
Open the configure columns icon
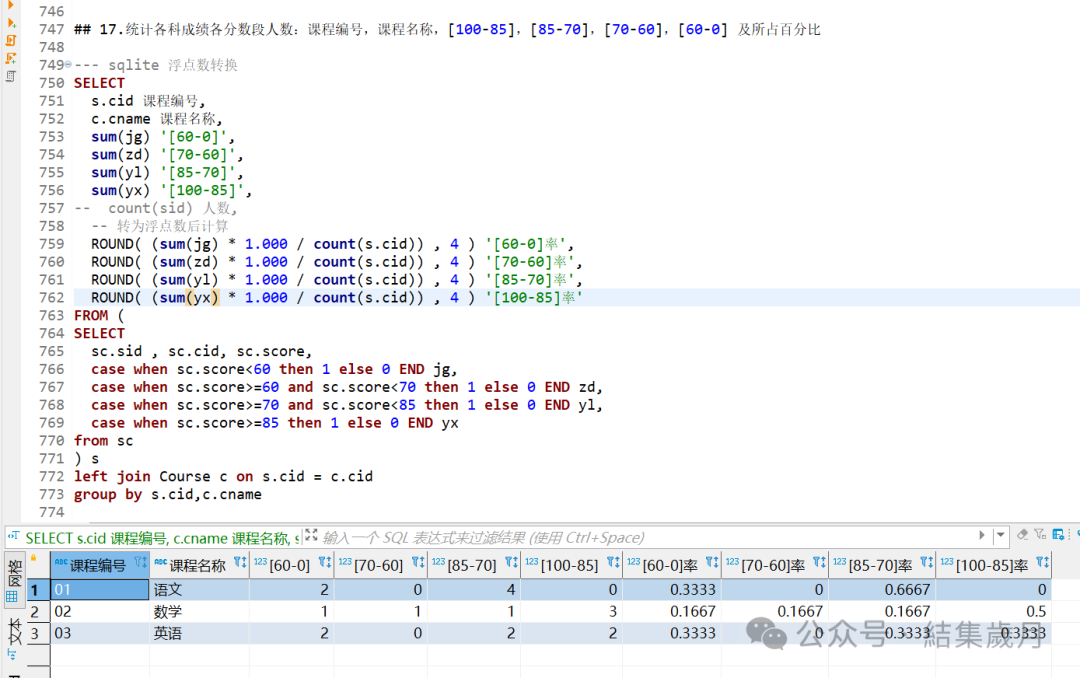click(1059, 535)
